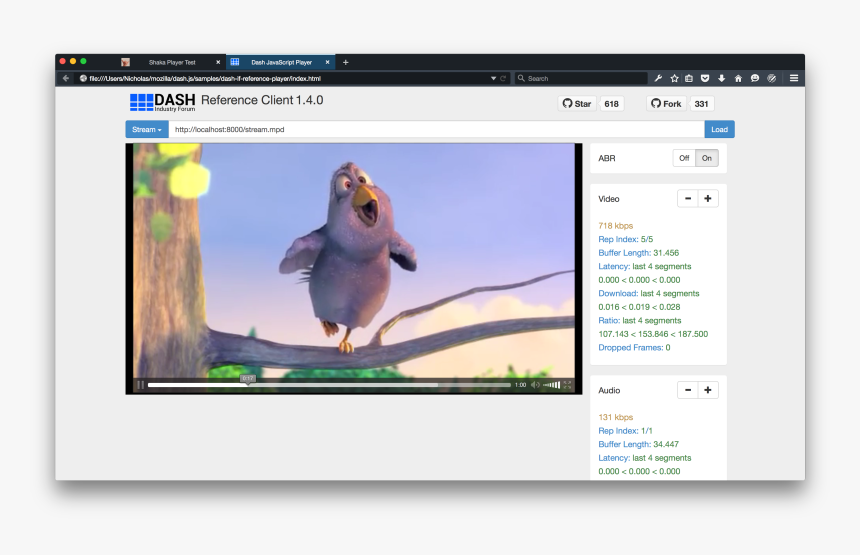The image size is (860, 555).
Task: Click the 718 kbps video bitrate
Action: pos(615,225)
